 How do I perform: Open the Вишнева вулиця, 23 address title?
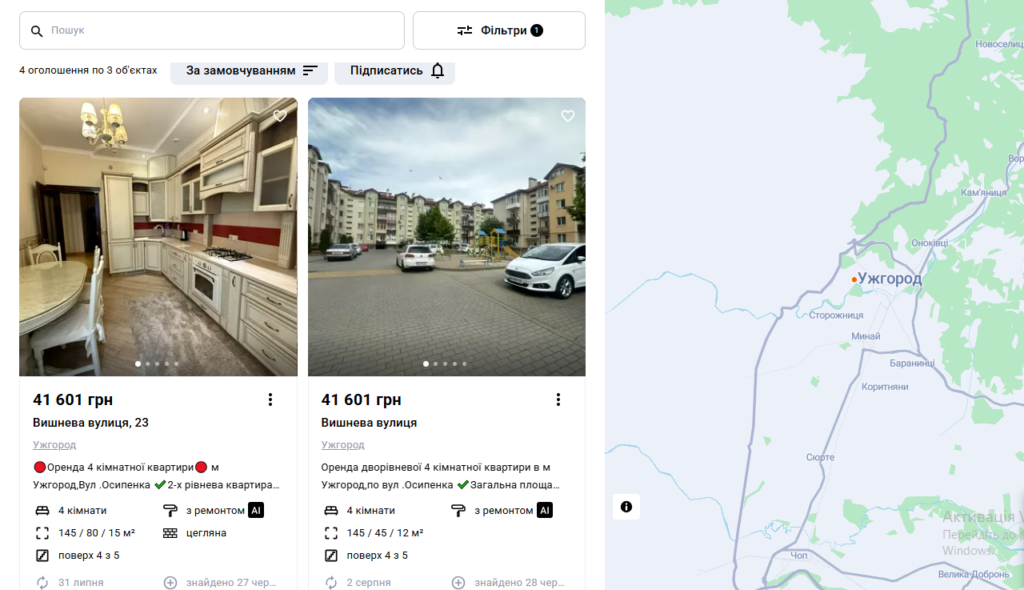click(91, 423)
